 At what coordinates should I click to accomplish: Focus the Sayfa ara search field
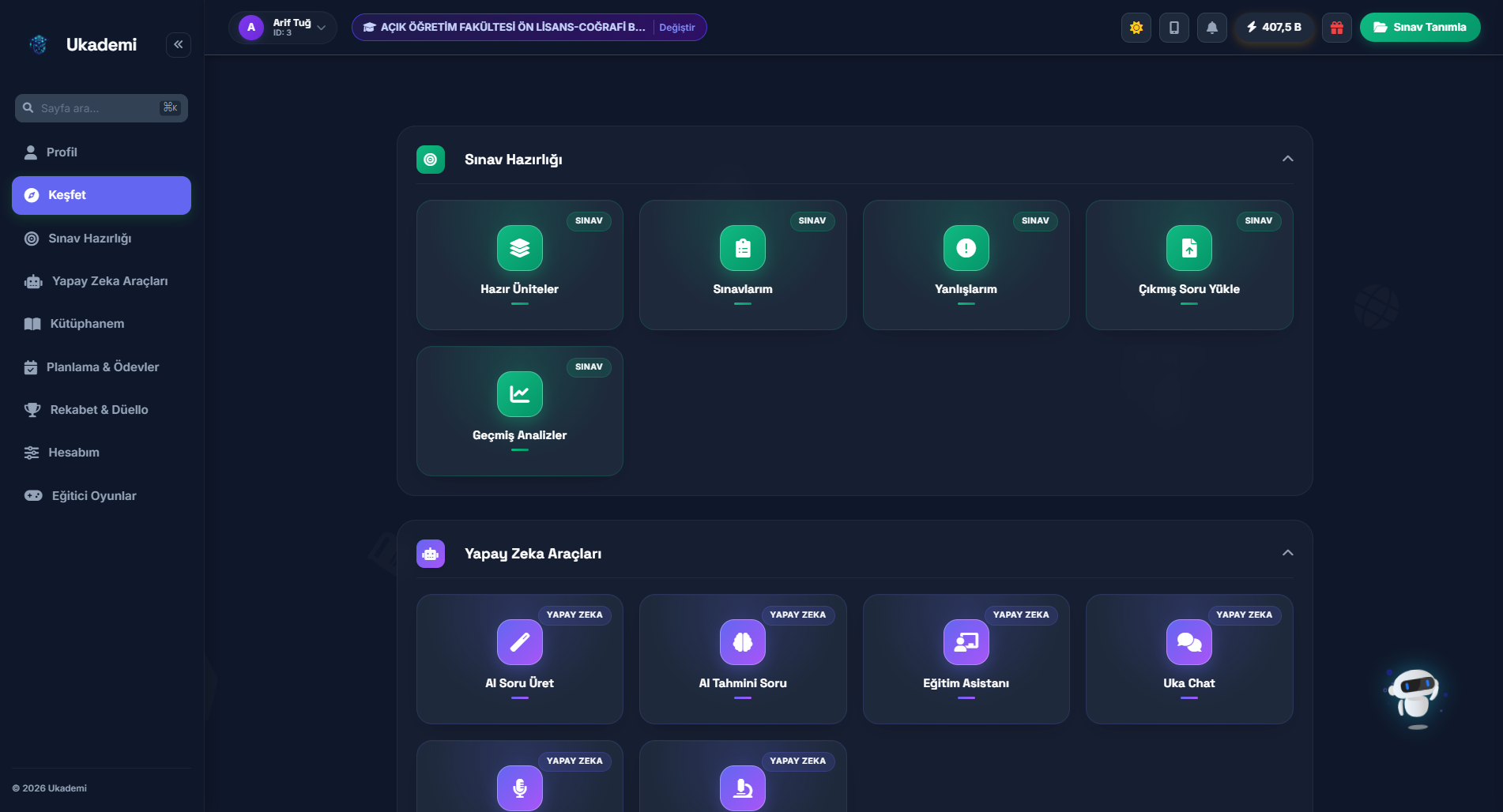click(101, 108)
